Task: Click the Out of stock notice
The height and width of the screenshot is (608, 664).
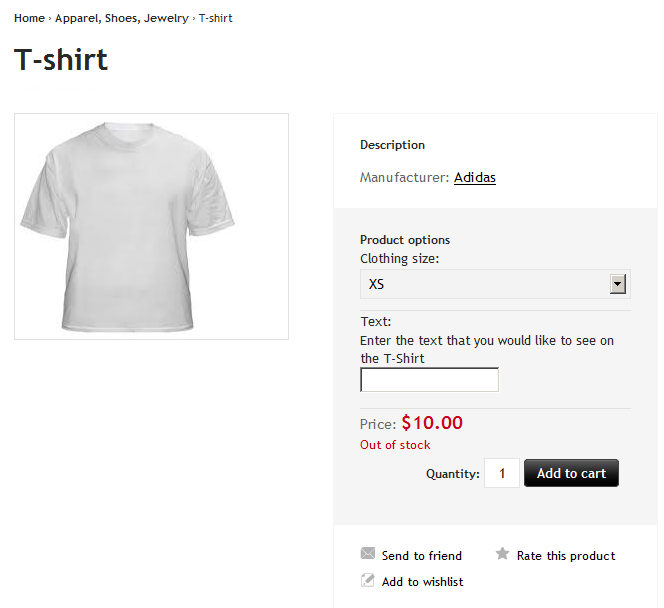Action: pos(395,445)
